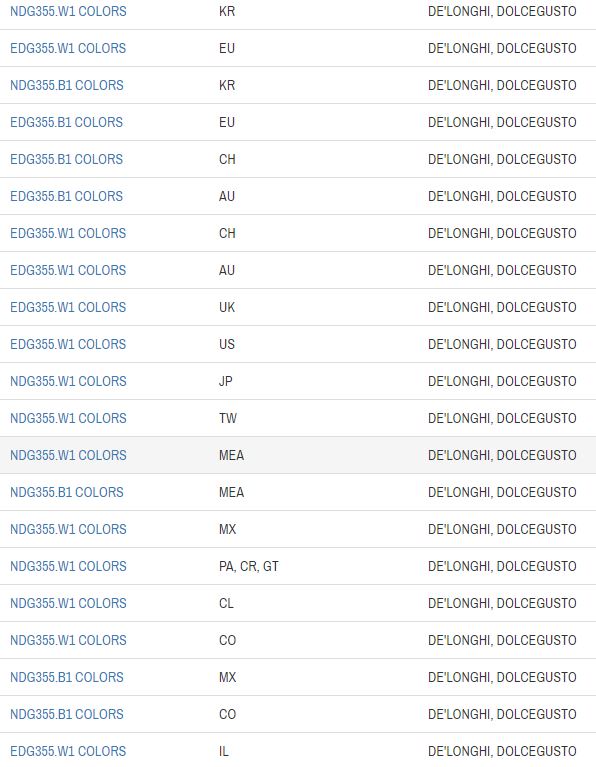596x767 pixels.
Task: Select NDG355.W1 COLORS link for JP
Action: pyautogui.click(x=68, y=381)
